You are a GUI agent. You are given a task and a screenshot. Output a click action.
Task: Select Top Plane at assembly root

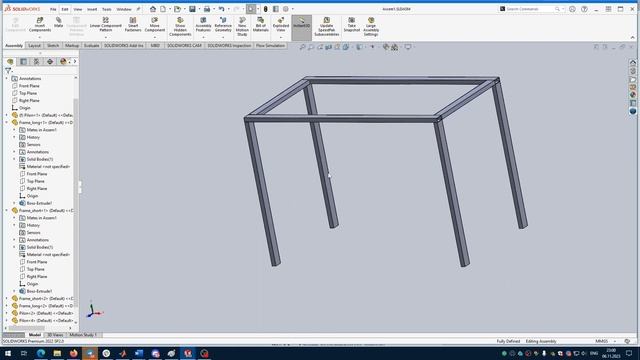28,93
